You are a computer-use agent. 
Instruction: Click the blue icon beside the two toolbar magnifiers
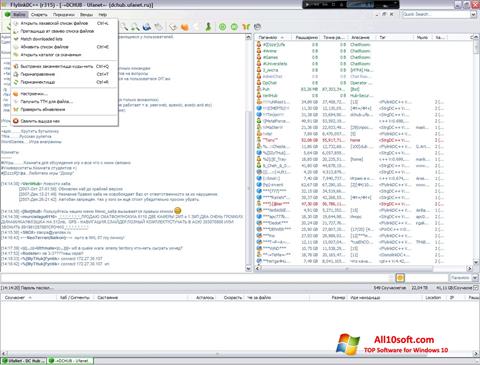click(147, 27)
